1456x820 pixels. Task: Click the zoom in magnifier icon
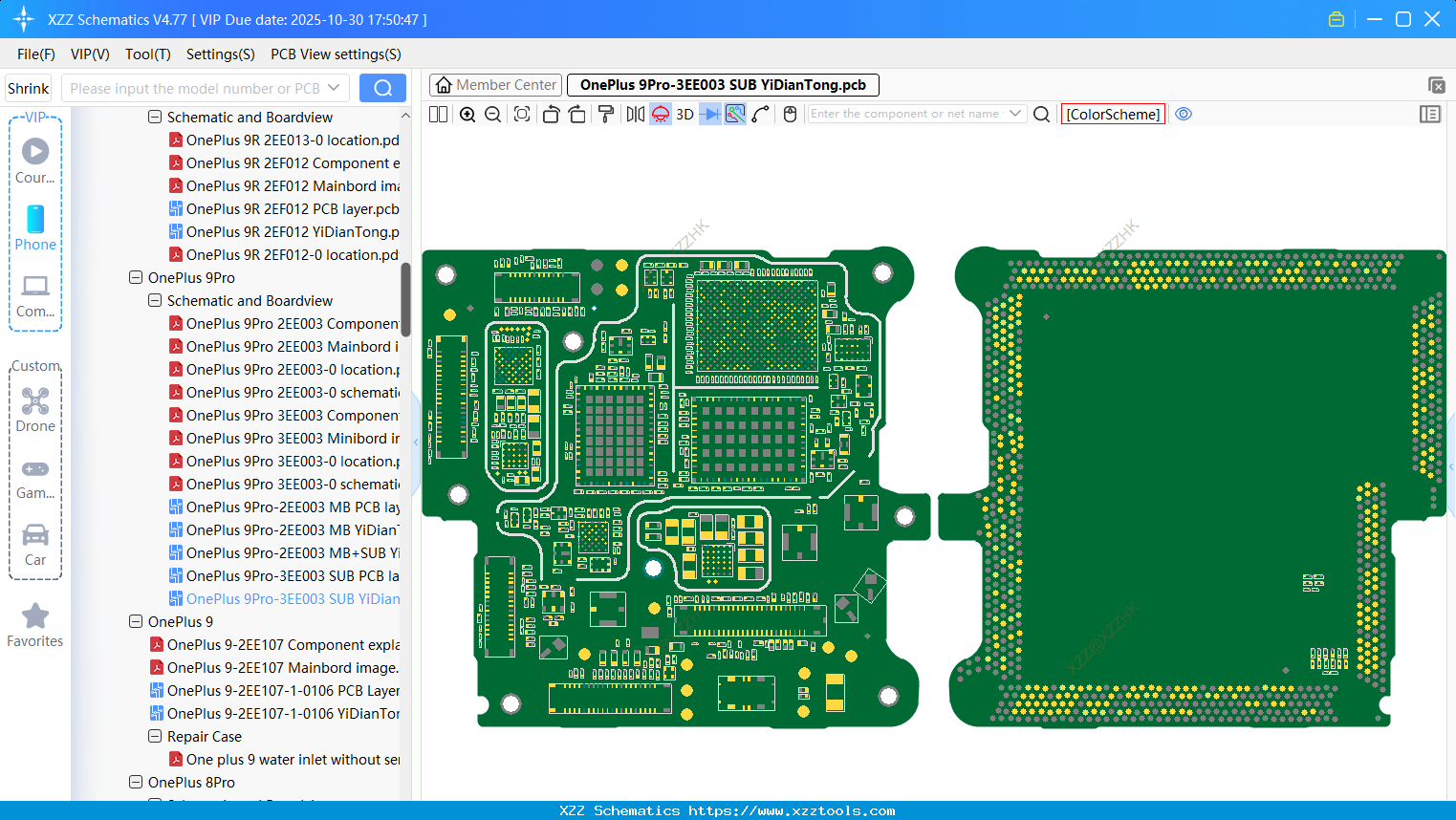(467, 115)
